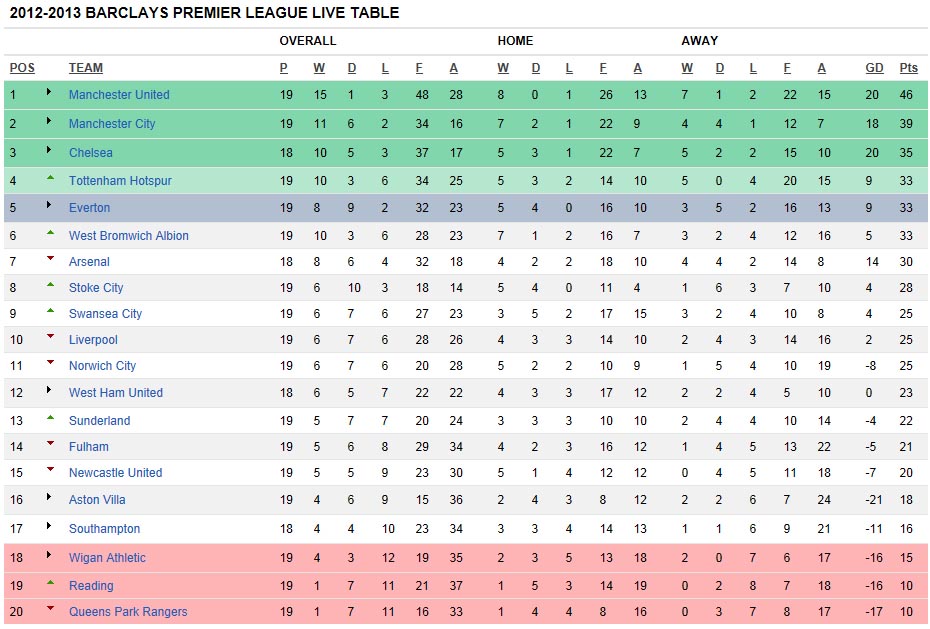The image size is (930, 629).
Task: Sort by Pts column header
Action: point(908,68)
